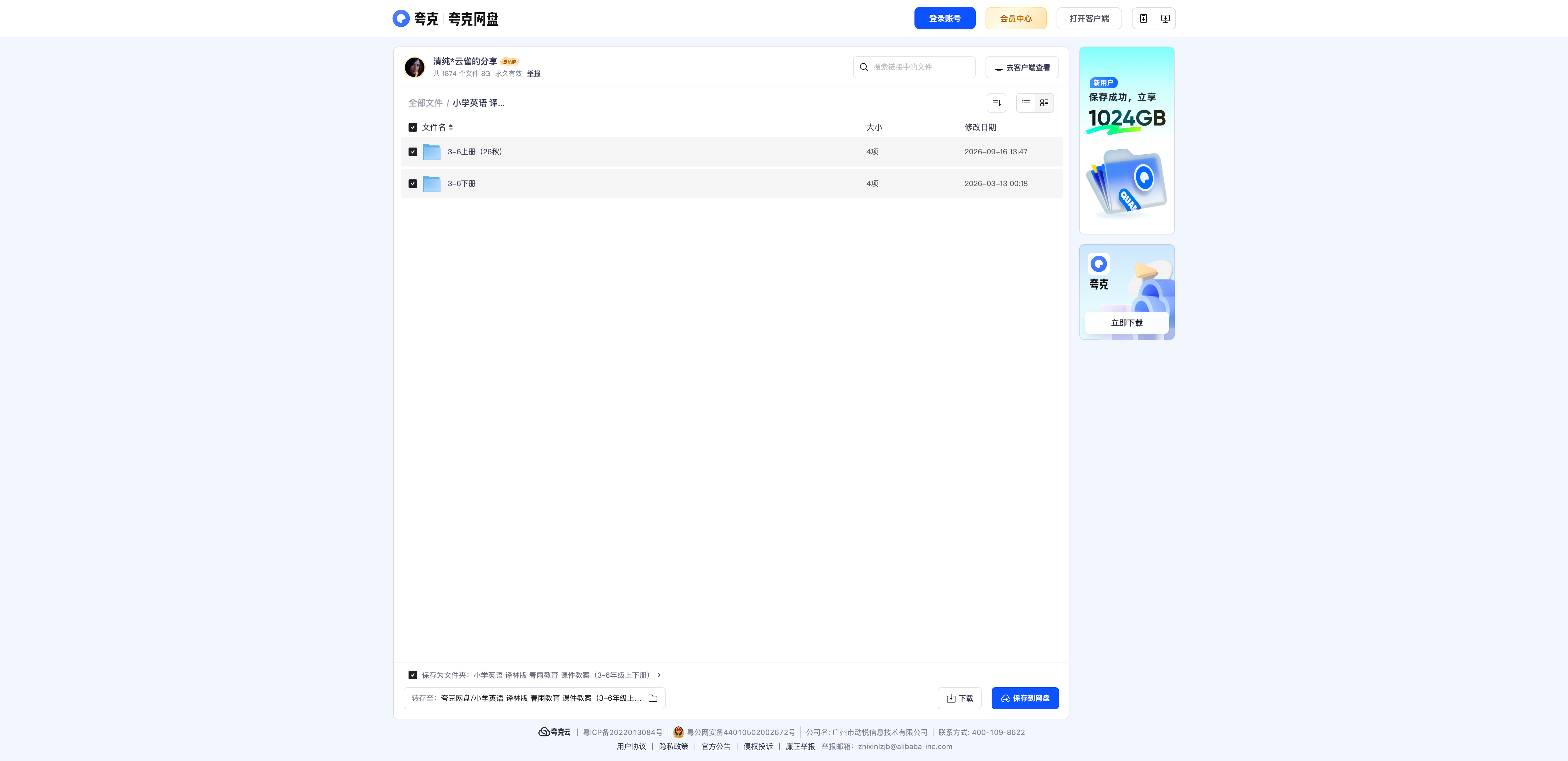The width and height of the screenshot is (1568, 761).
Task: Click the 1024GB new user promo banner
Action: (1127, 140)
